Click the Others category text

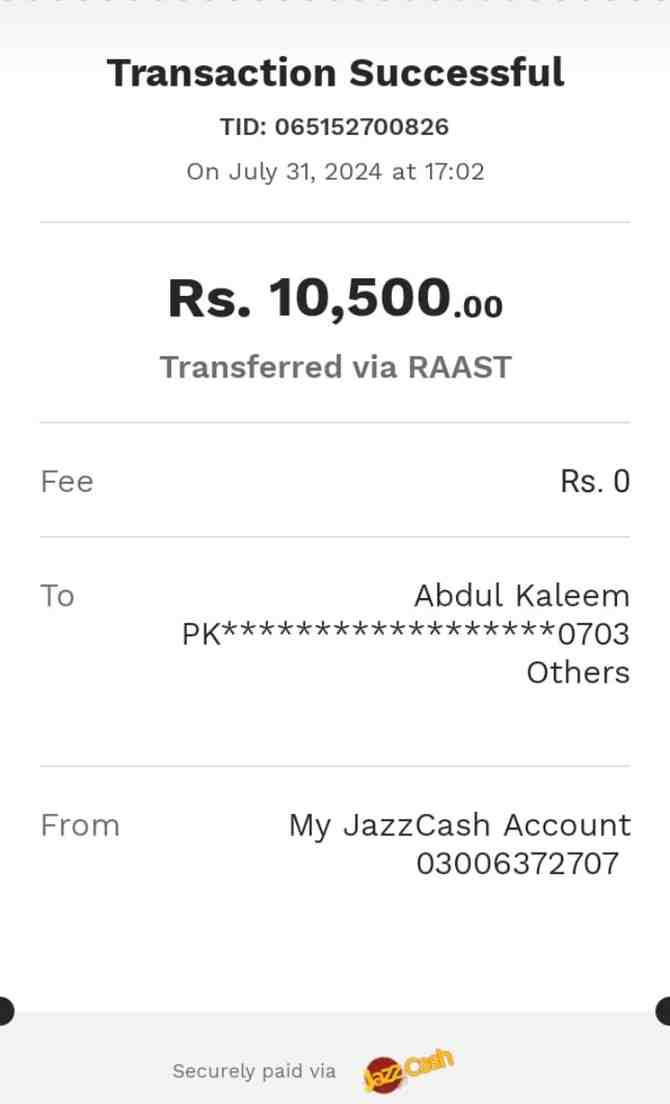pyautogui.click(x=578, y=672)
